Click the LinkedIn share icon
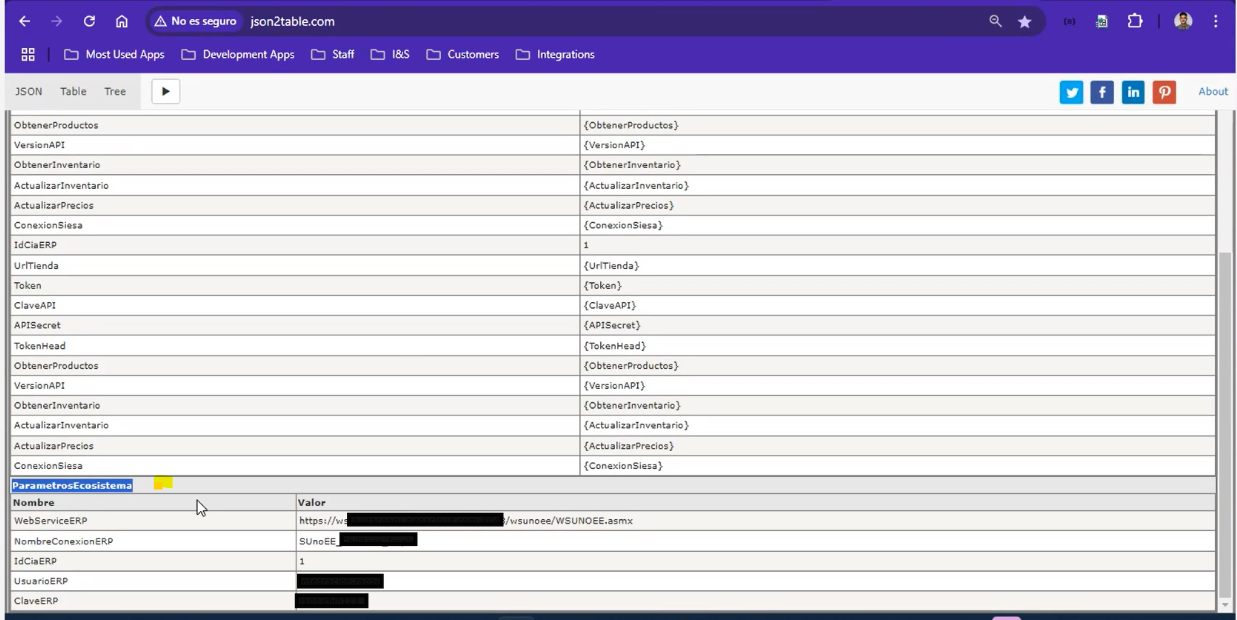 (x=1133, y=92)
